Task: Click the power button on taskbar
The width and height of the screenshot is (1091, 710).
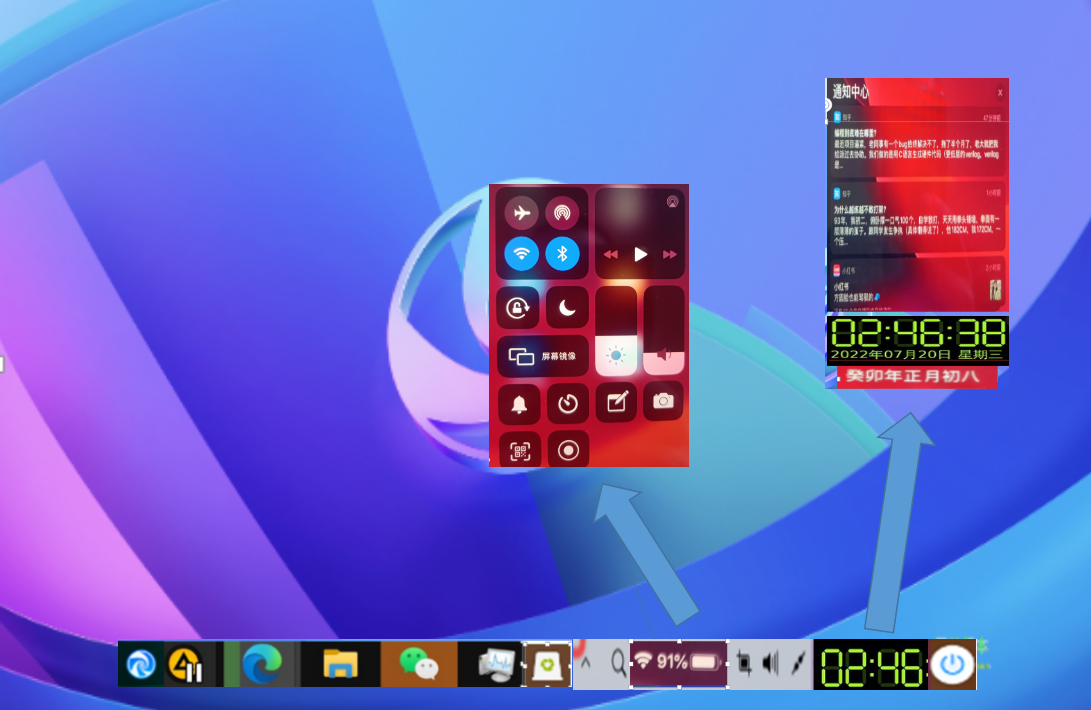Action: pyautogui.click(x=953, y=665)
